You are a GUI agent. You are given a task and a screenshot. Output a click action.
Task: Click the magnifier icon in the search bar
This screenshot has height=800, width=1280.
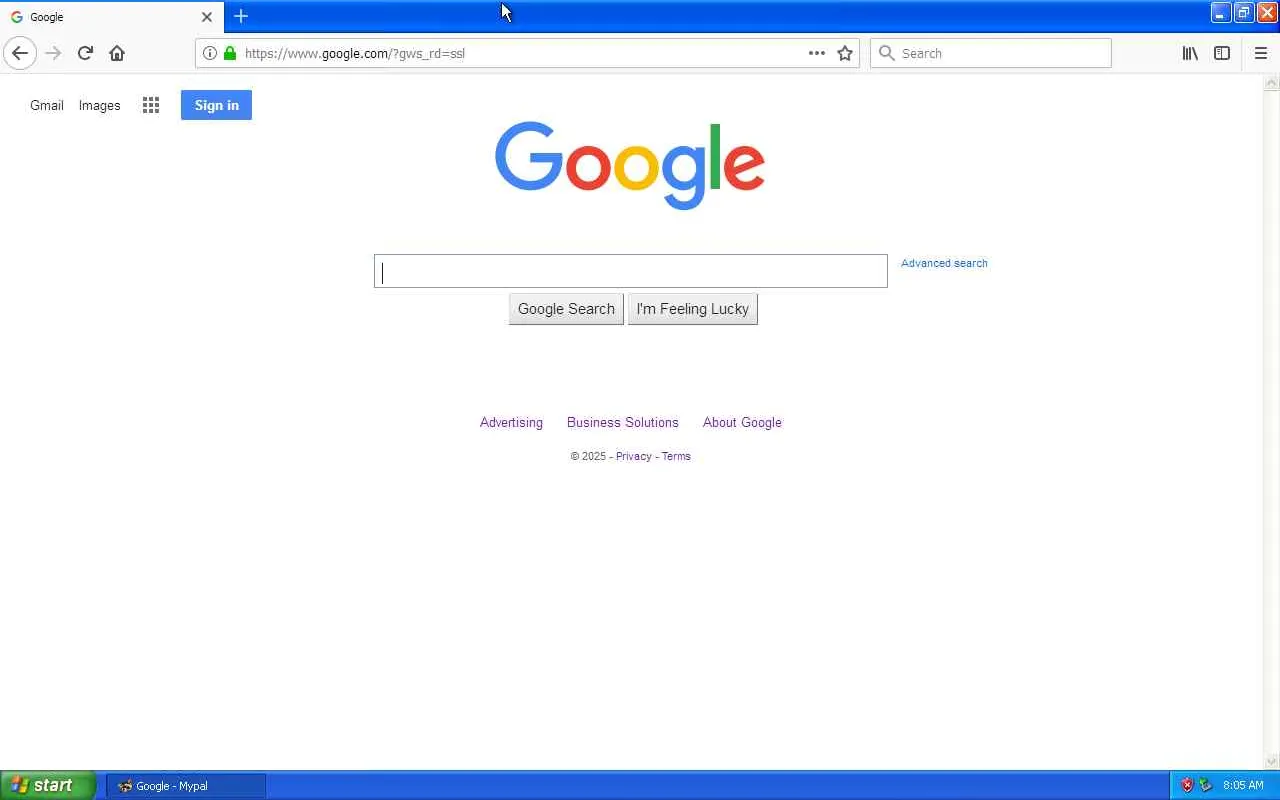point(886,53)
